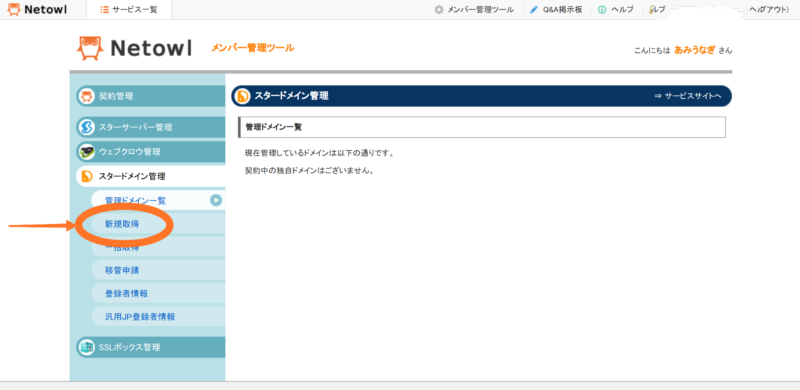Open 汎用JP登録者情報 sidebar item

point(158,316)
